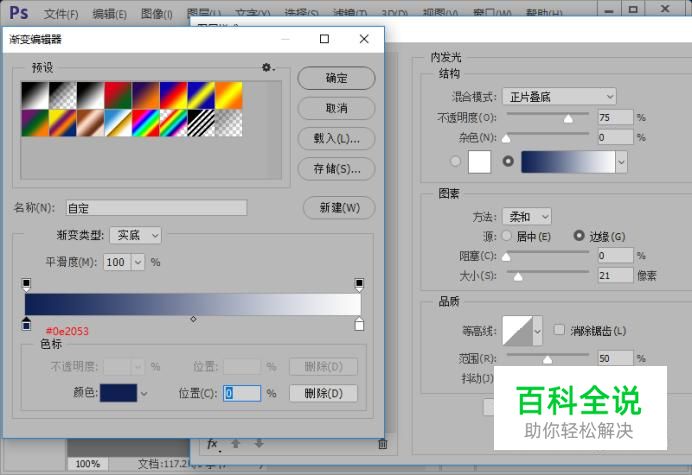Click 等高线 contour thumbnail

pyautogui.click(x=518, y=331)
